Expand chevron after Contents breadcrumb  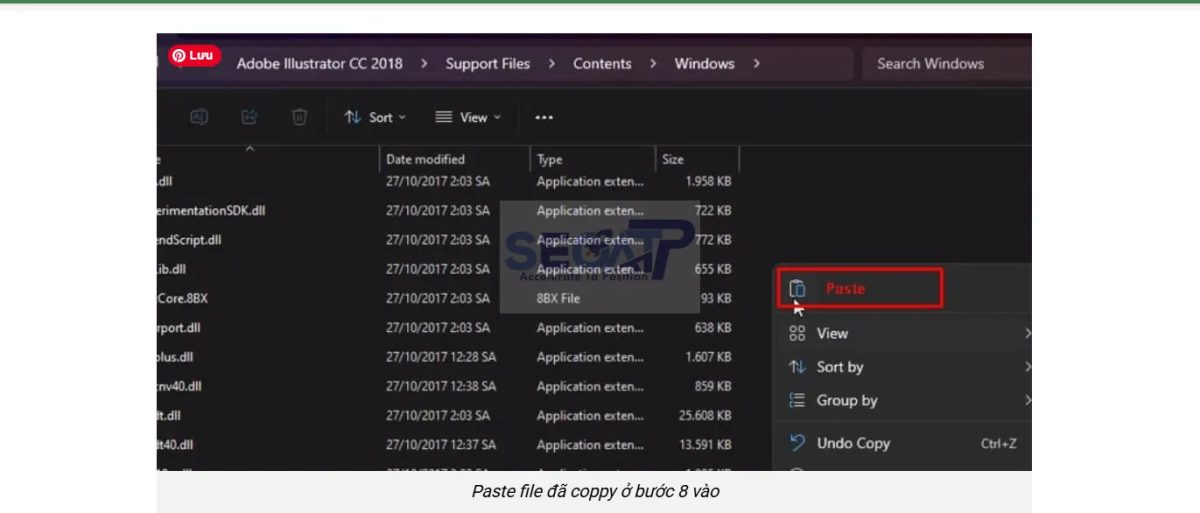tap(653, 63)
